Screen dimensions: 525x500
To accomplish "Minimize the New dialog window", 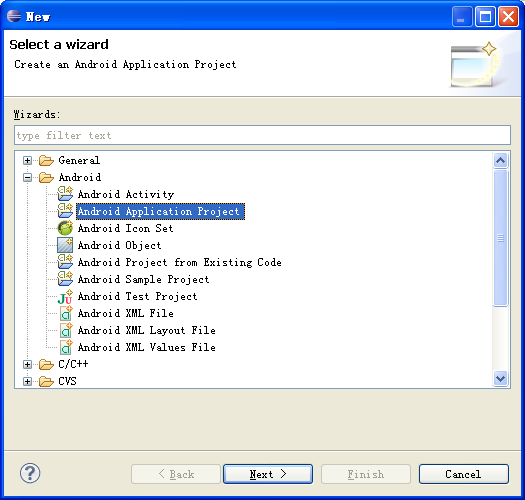I will (x=462, y=16).
